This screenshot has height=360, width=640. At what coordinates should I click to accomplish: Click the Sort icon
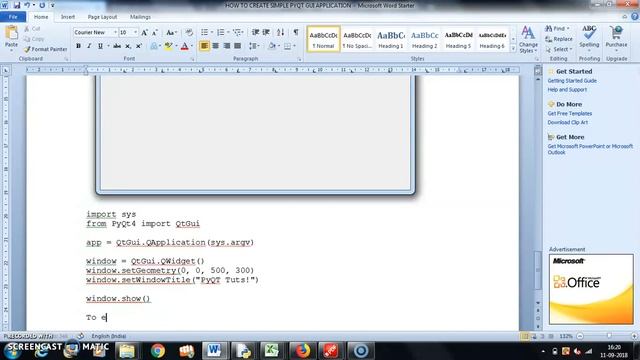coord(280,32)
